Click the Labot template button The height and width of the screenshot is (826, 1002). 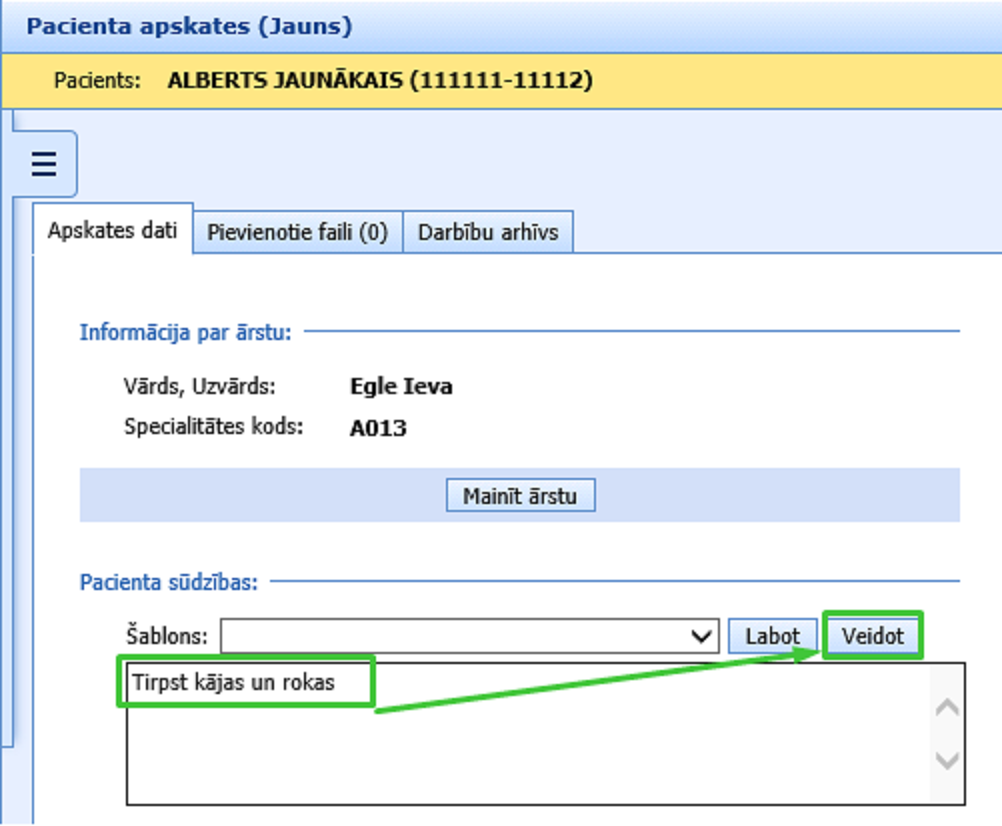[773, 636]
